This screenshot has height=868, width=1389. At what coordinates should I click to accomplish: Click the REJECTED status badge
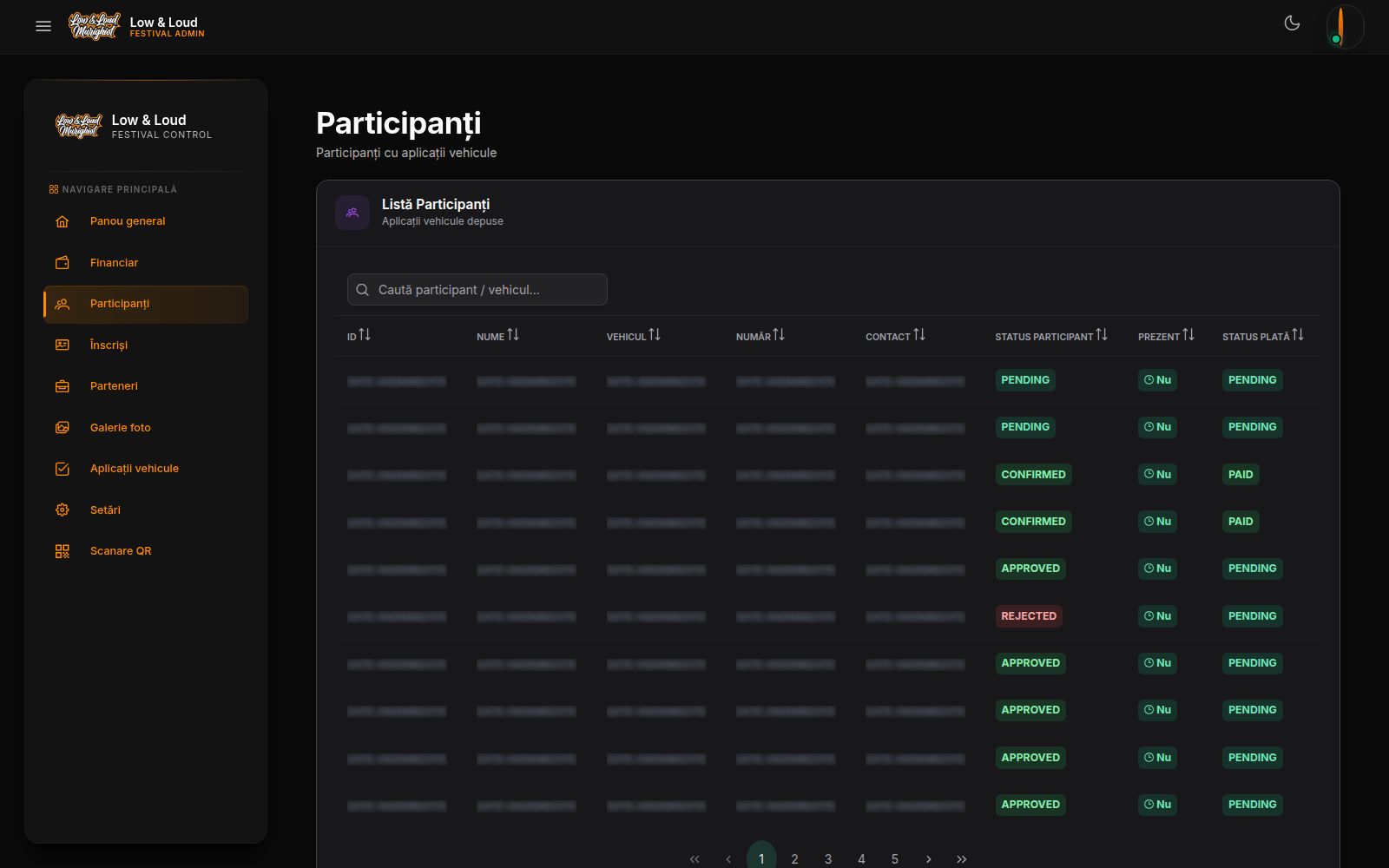point(1029,616)
